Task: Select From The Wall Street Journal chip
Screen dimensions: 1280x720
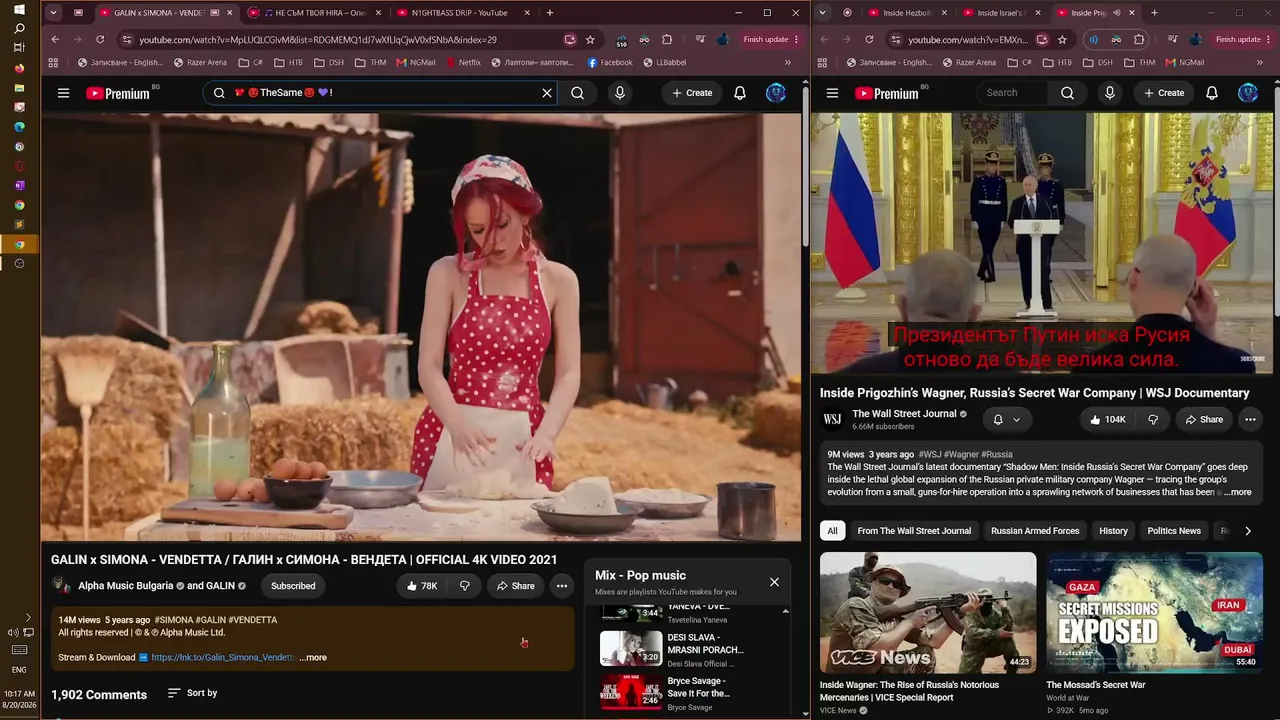Action: 914,531
